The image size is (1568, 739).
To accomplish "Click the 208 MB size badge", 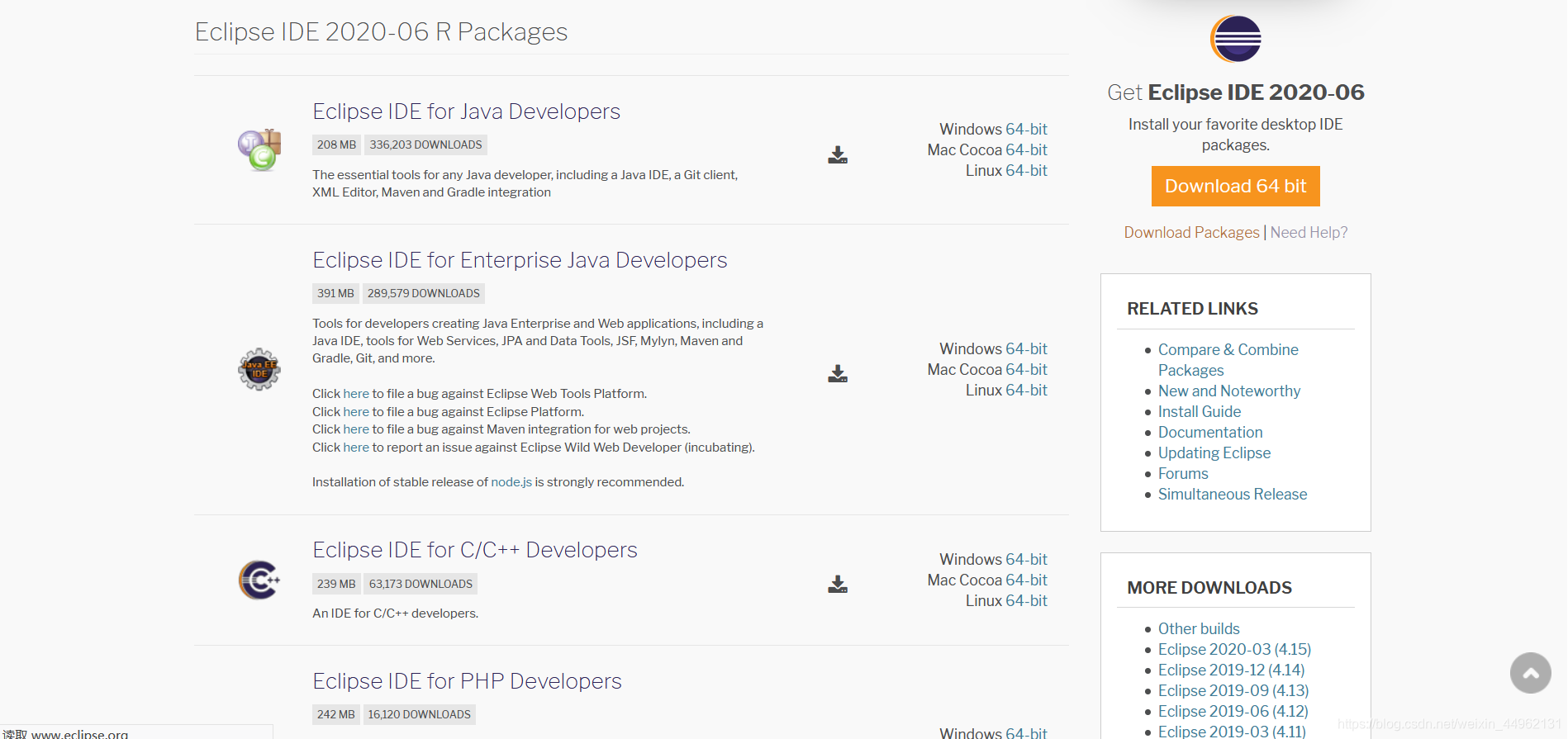I will tap(336, 144).
